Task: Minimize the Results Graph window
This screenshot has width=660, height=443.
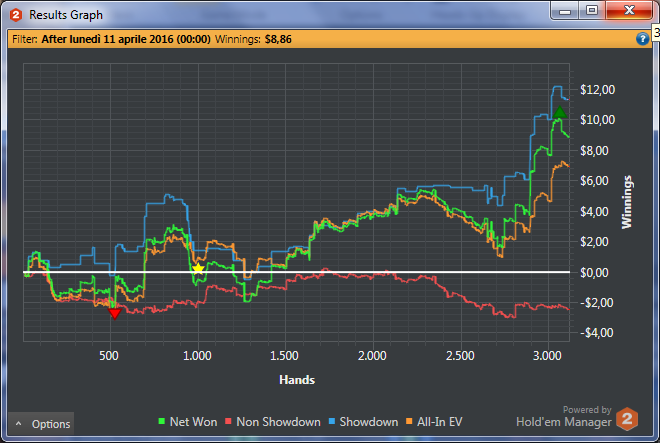Action: 565,11
